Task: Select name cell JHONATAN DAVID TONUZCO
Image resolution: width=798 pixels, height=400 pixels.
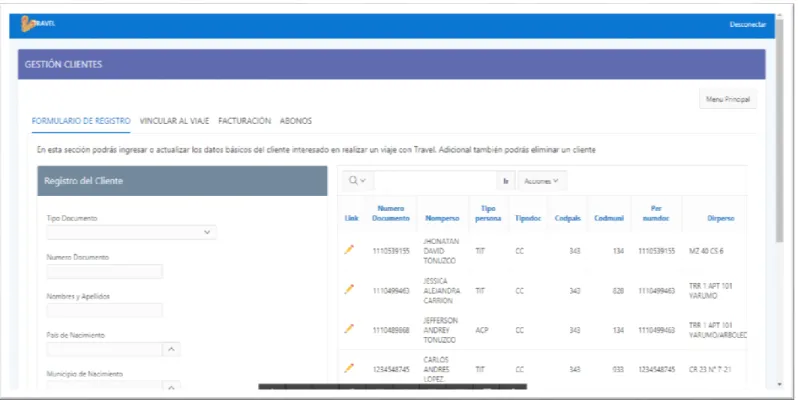Action: point(441,251)
